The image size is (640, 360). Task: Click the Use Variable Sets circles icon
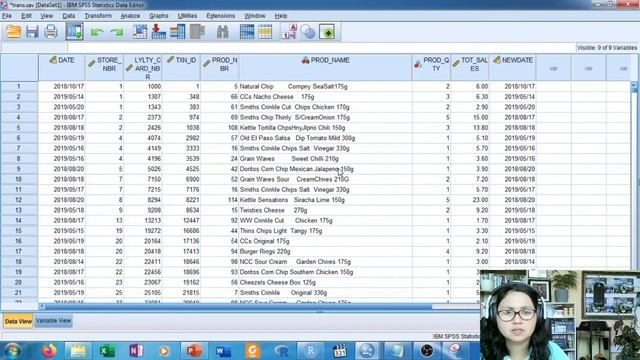point(308,31)
